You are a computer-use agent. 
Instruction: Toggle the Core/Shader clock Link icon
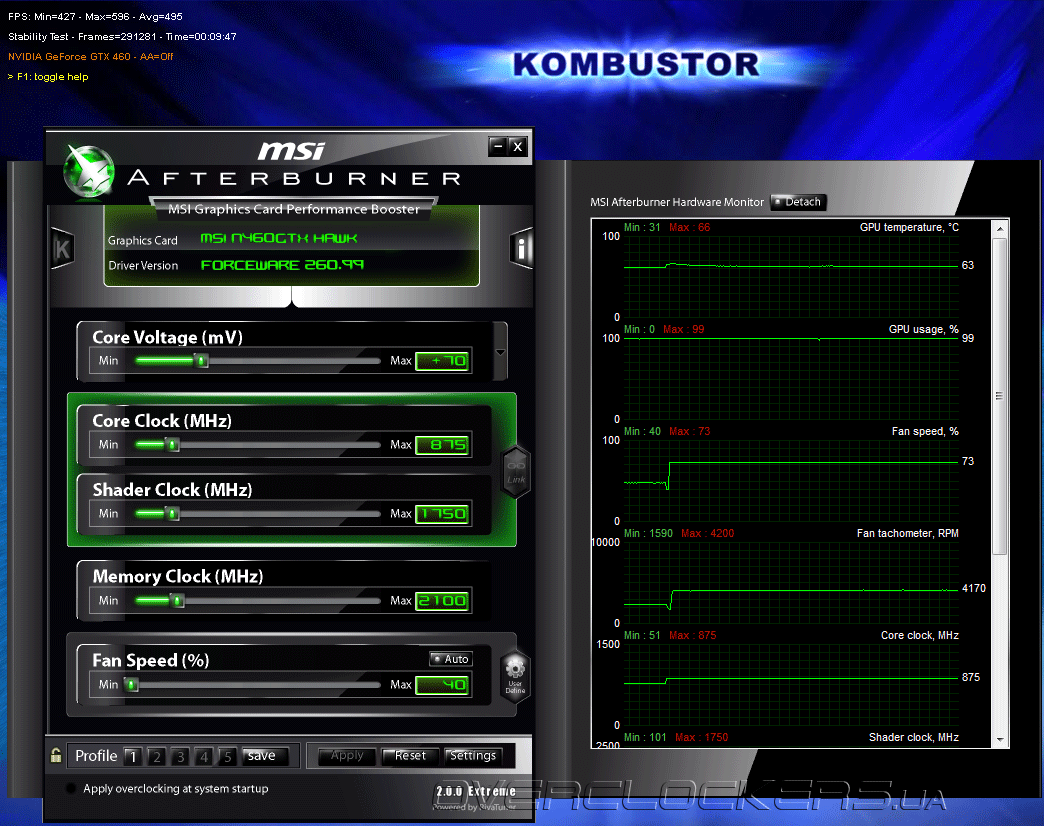pos(516,472)
